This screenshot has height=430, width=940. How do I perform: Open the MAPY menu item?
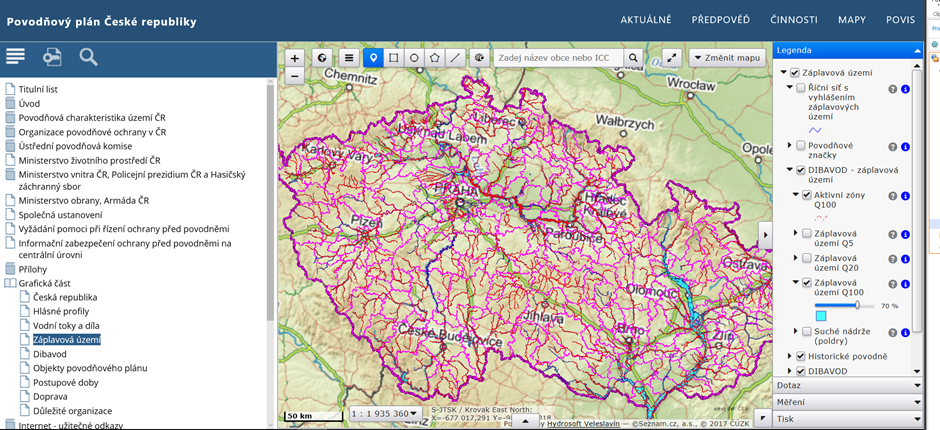coord(852,20)
